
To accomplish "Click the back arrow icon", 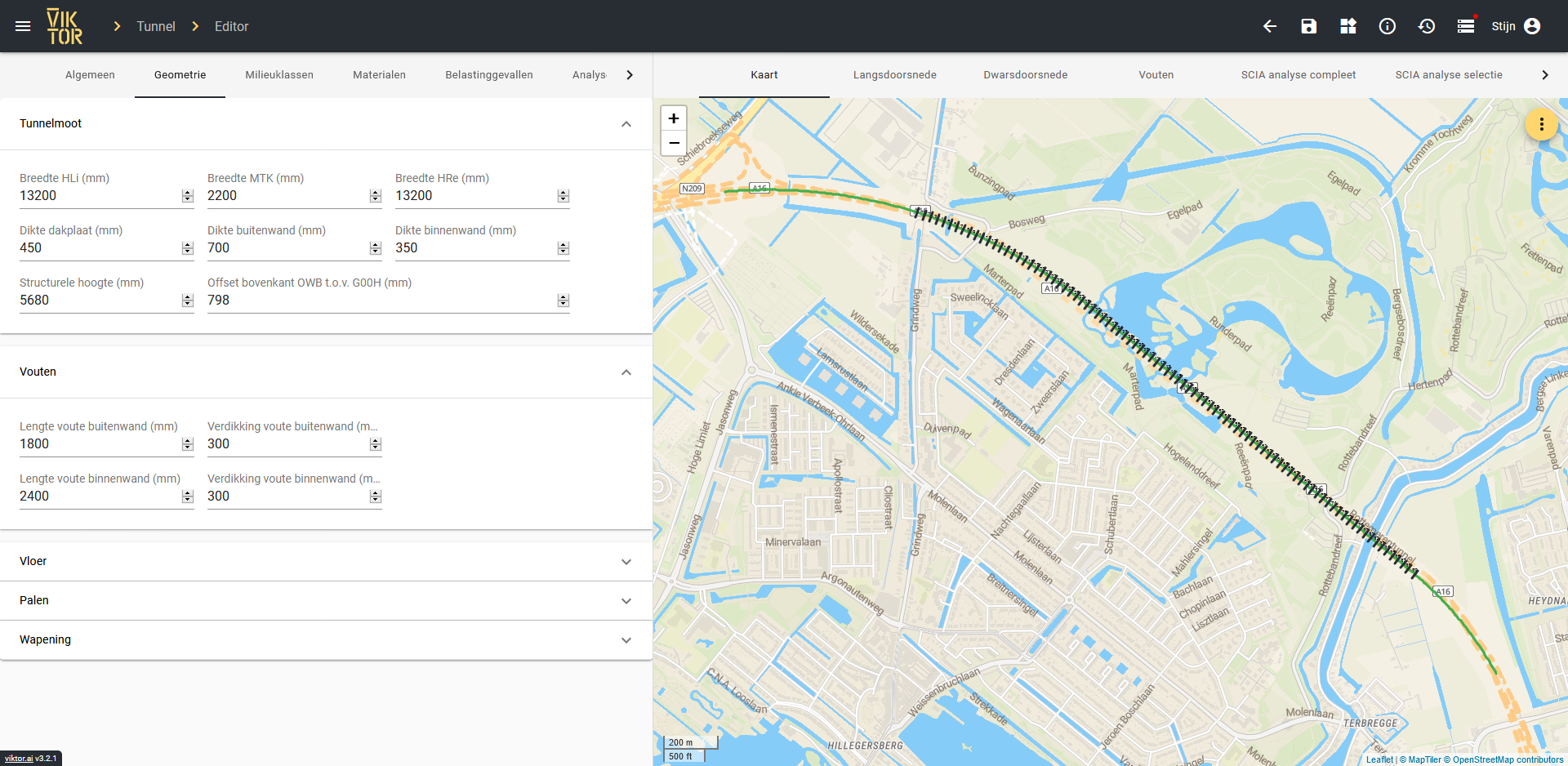I will pos(1269,26).
